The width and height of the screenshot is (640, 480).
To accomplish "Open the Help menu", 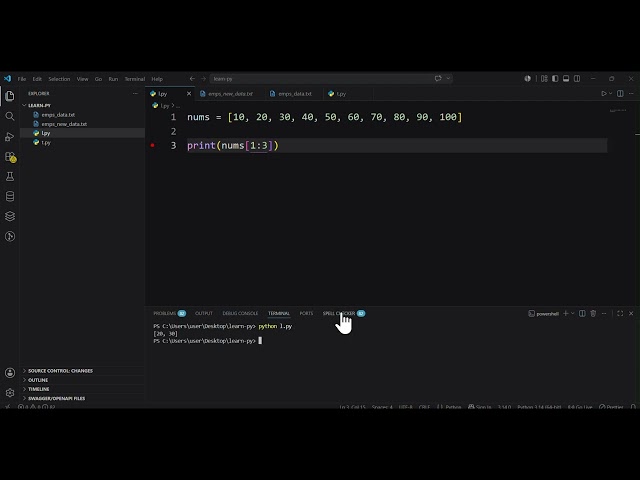I will (157, 79).
